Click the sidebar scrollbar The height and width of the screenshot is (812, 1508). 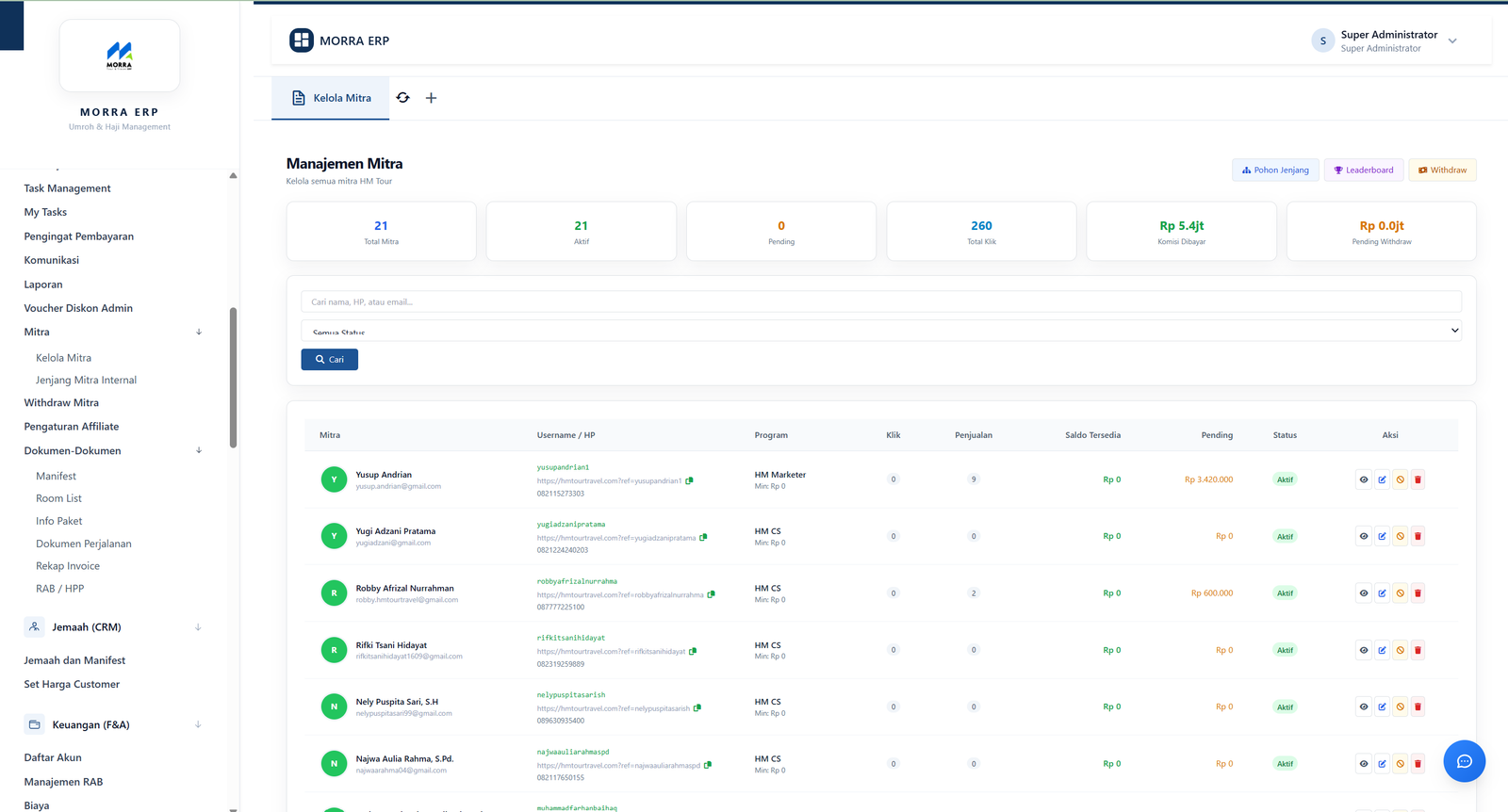[x=233, y=378]
